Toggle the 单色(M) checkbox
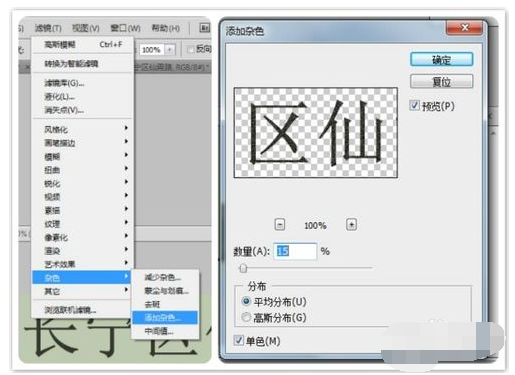This screenshot has width=515, height=375. (239, 340)
